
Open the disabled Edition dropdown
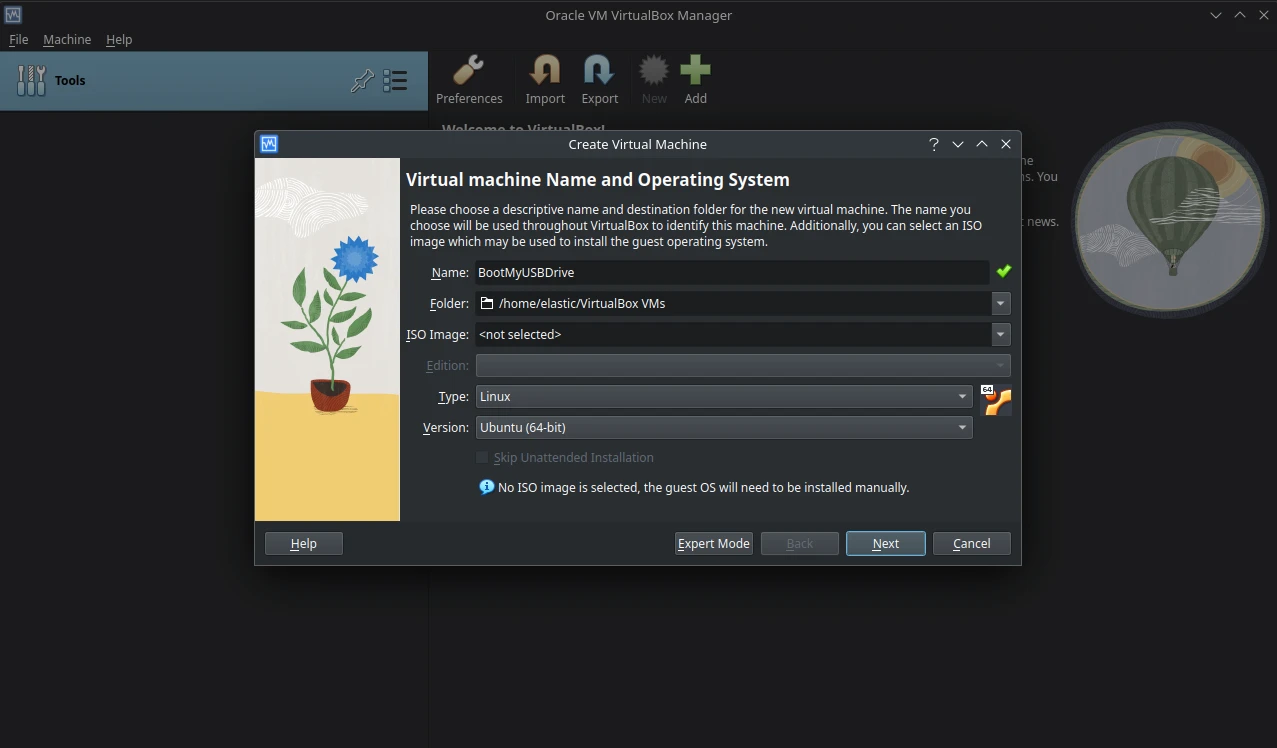(x=743, y=365)
